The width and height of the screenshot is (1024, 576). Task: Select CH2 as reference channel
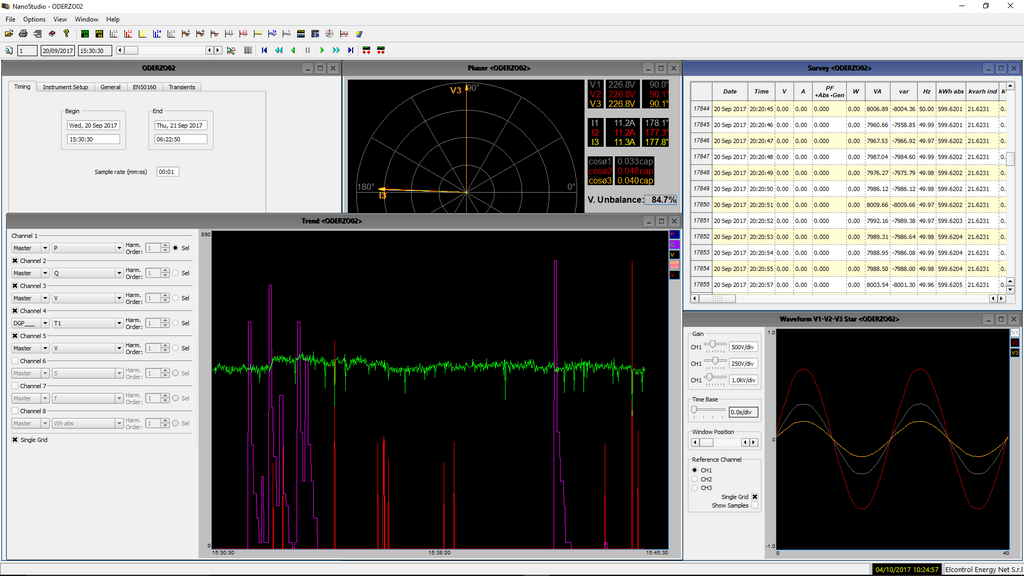(x=696, y=479)
